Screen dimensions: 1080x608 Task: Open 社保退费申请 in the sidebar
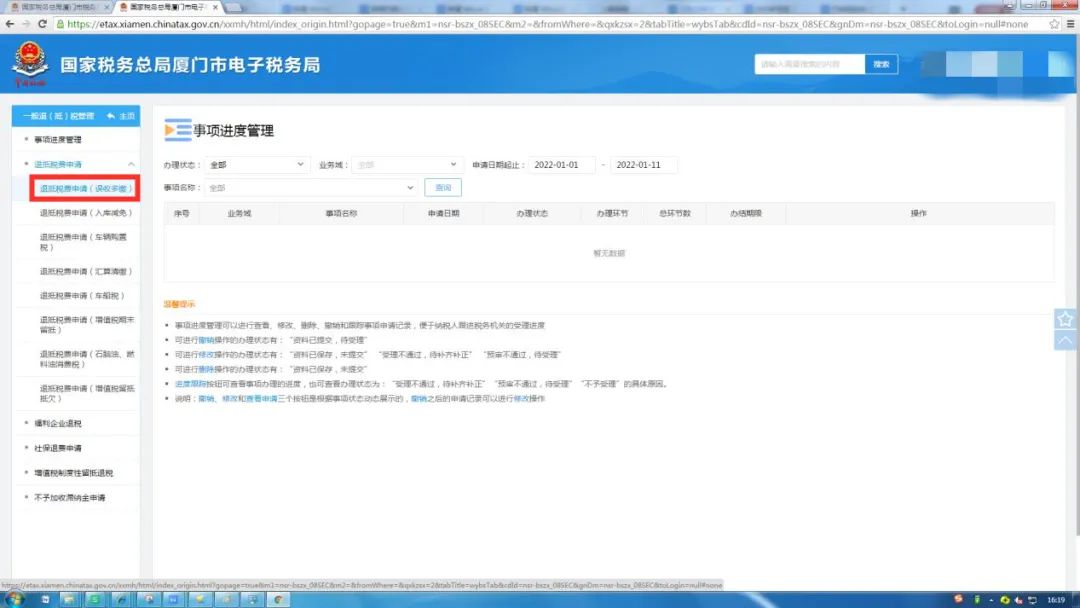coord(58,448)
